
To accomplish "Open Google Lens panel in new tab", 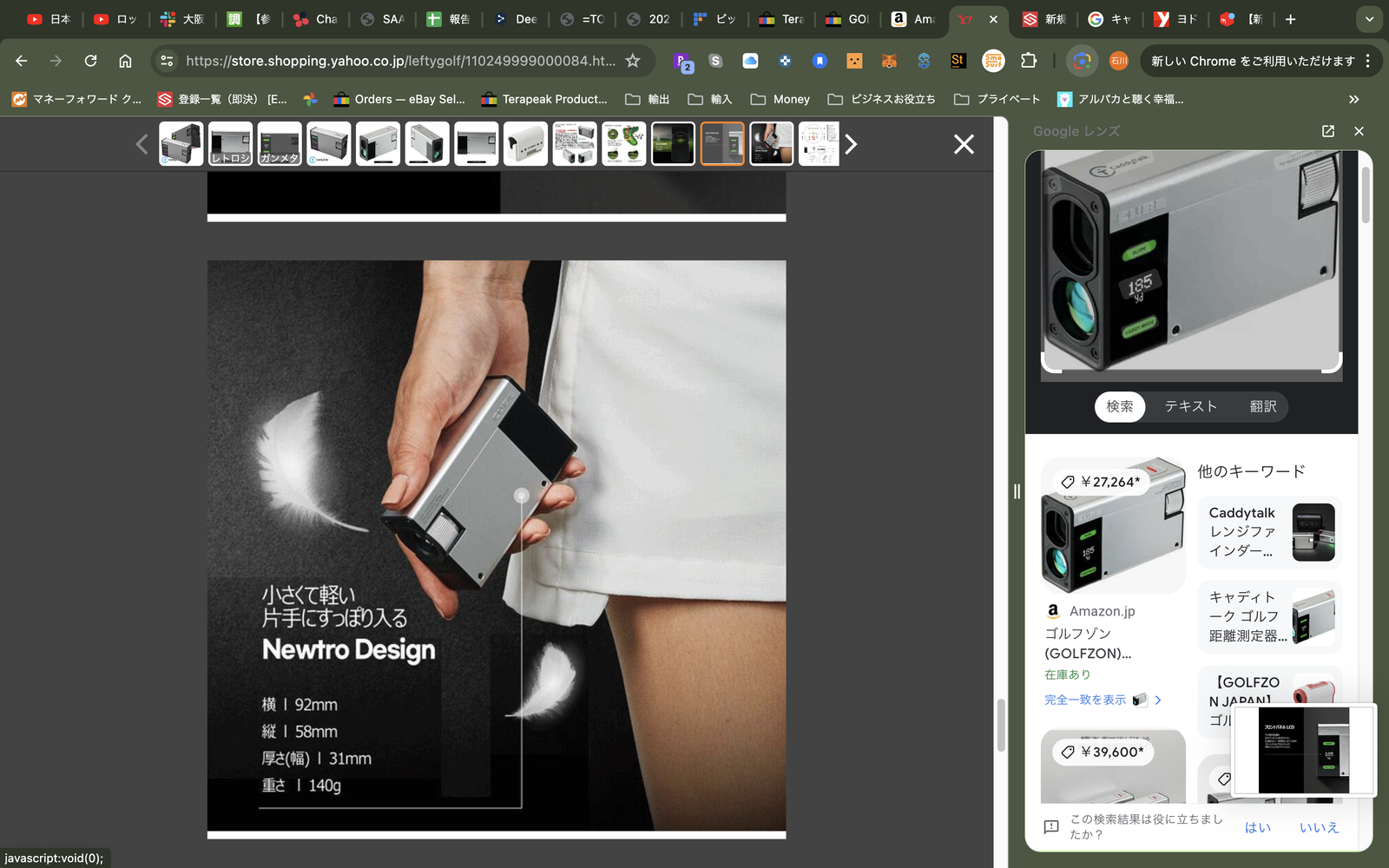I will 1328,131.
